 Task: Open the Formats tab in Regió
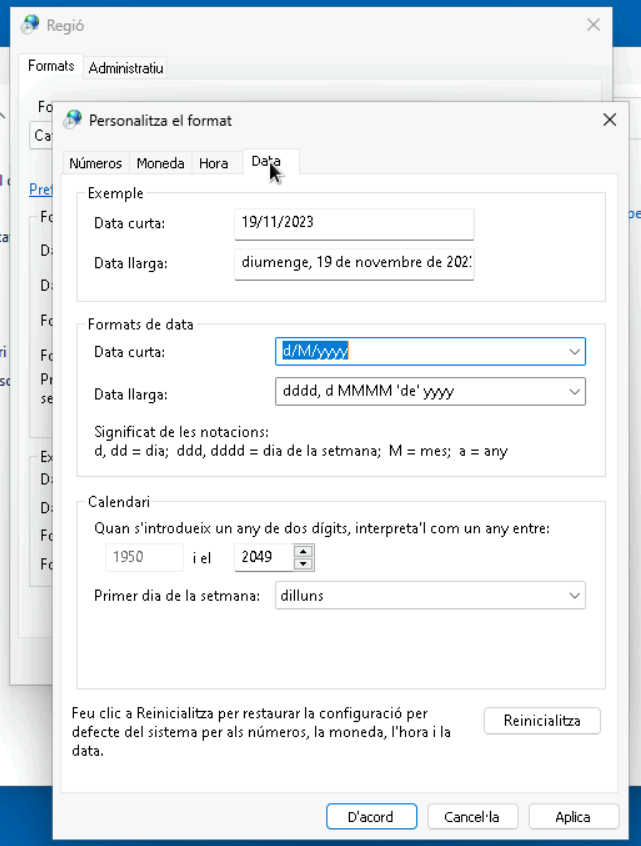pos(51,66)
